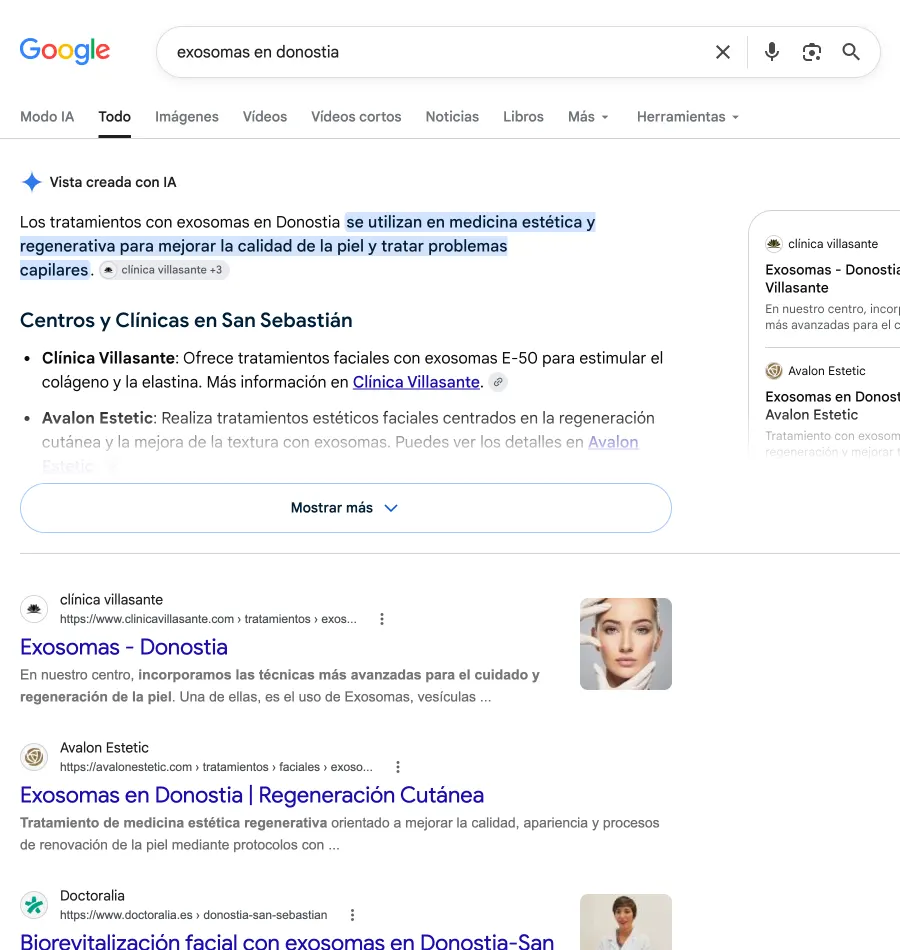Open the Libros tab
900x950 pixels.
click(523, 116)
